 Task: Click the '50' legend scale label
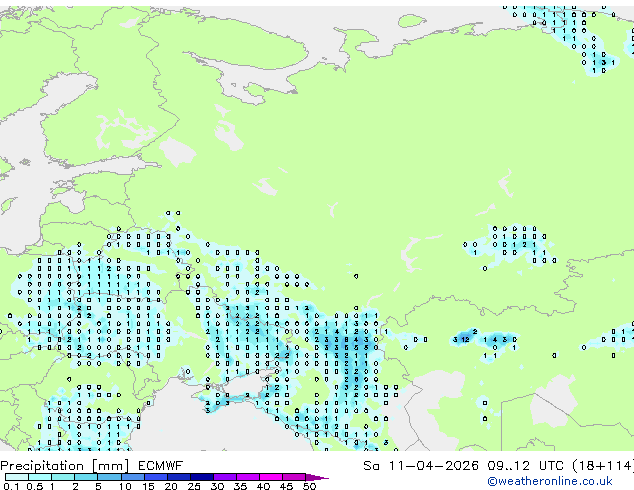click(x=309, y=486)
